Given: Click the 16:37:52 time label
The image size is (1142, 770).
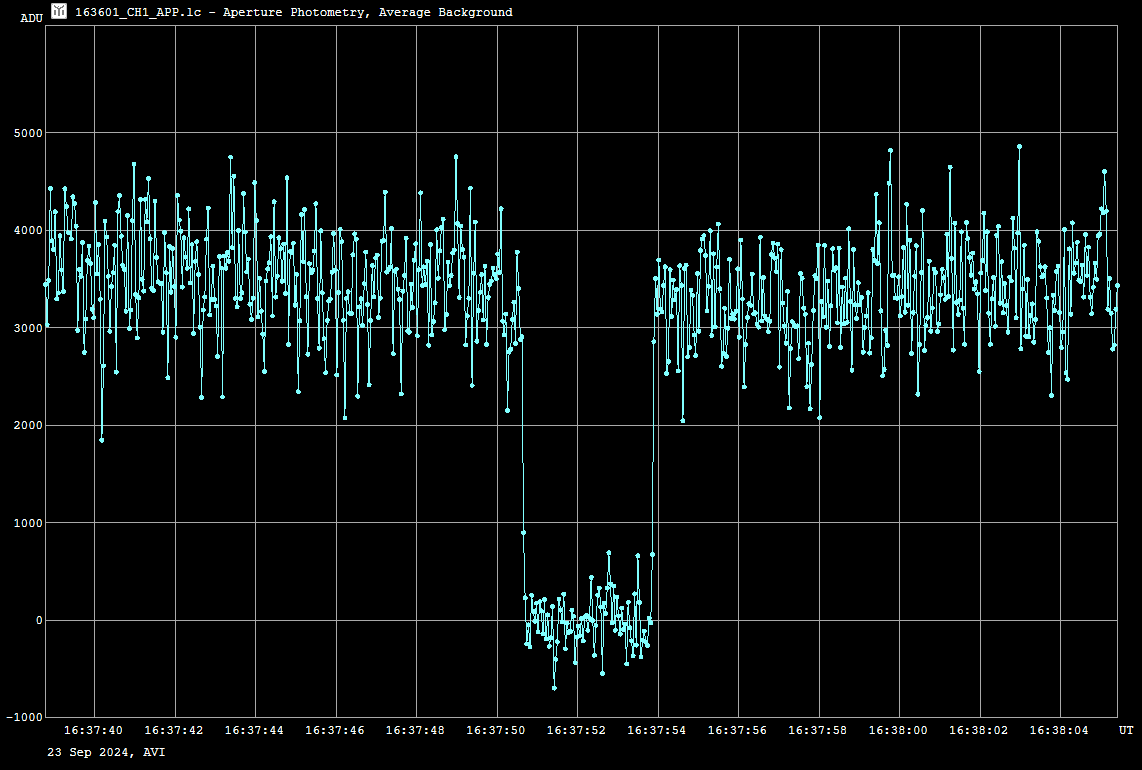Looking at the screenshot, I should click(576, 730).
